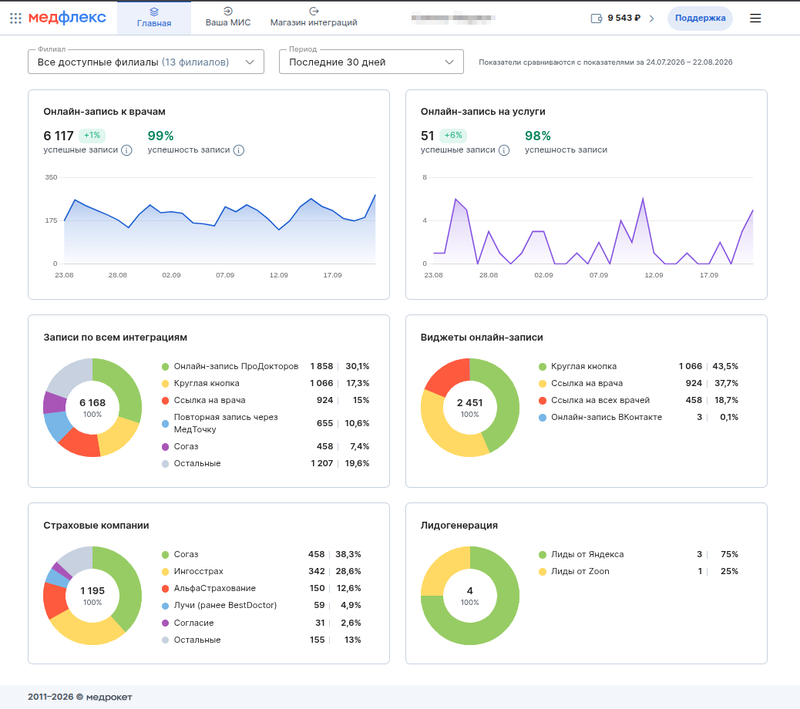The image size is (800, 709).
Task: Click the Лидогенерация card heading
Action: 459,525
